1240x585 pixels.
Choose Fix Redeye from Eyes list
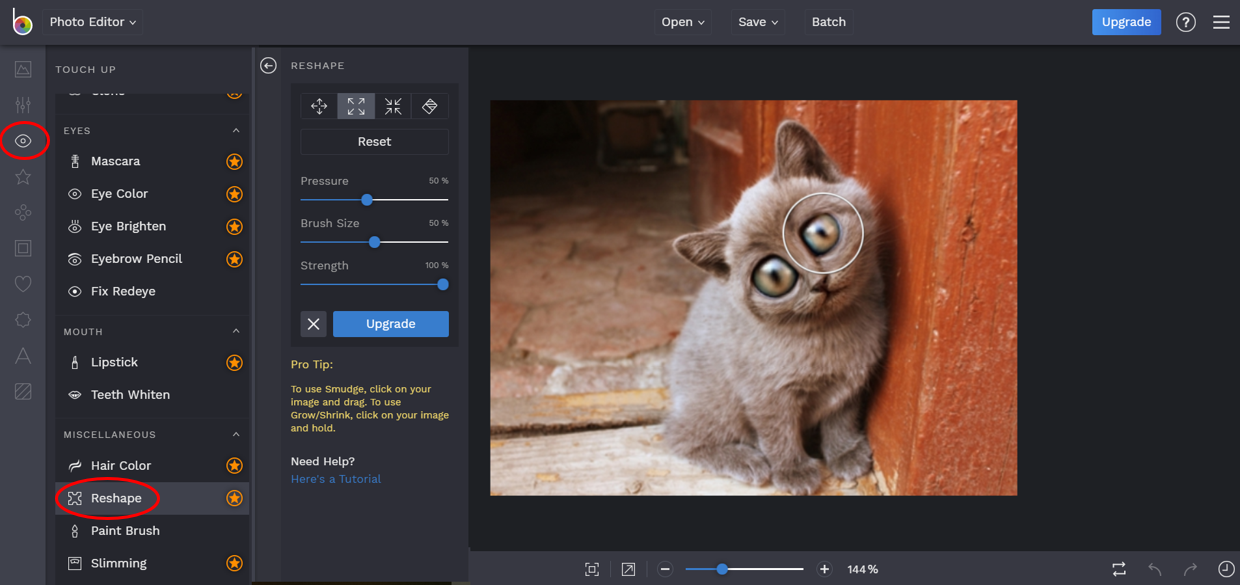pos(123,291)
